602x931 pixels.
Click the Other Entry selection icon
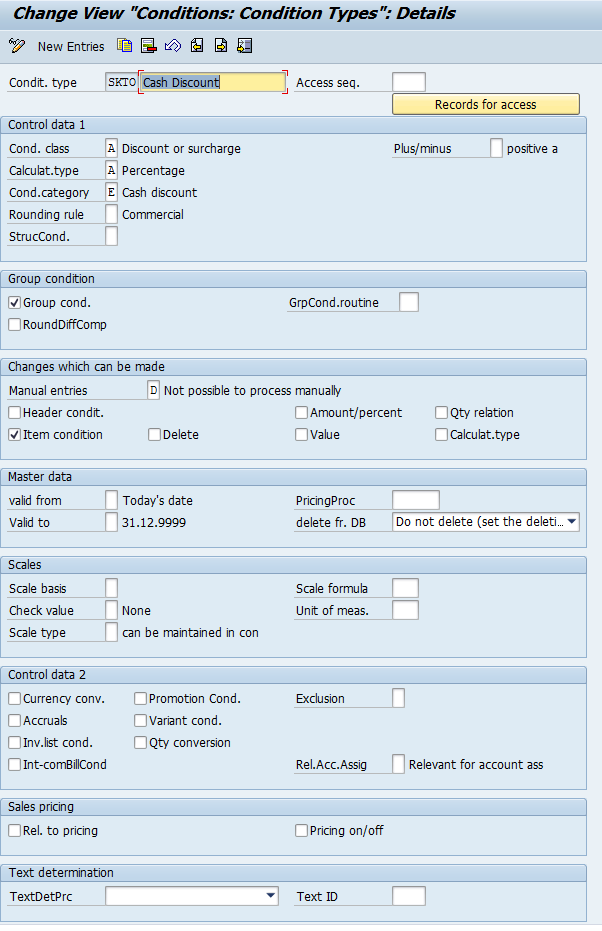245,46
